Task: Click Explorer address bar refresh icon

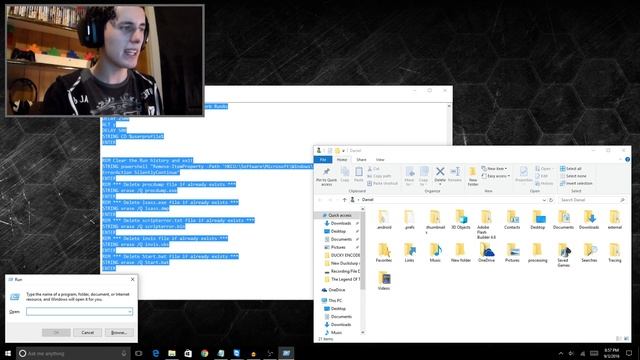Action: pos(551,200)
